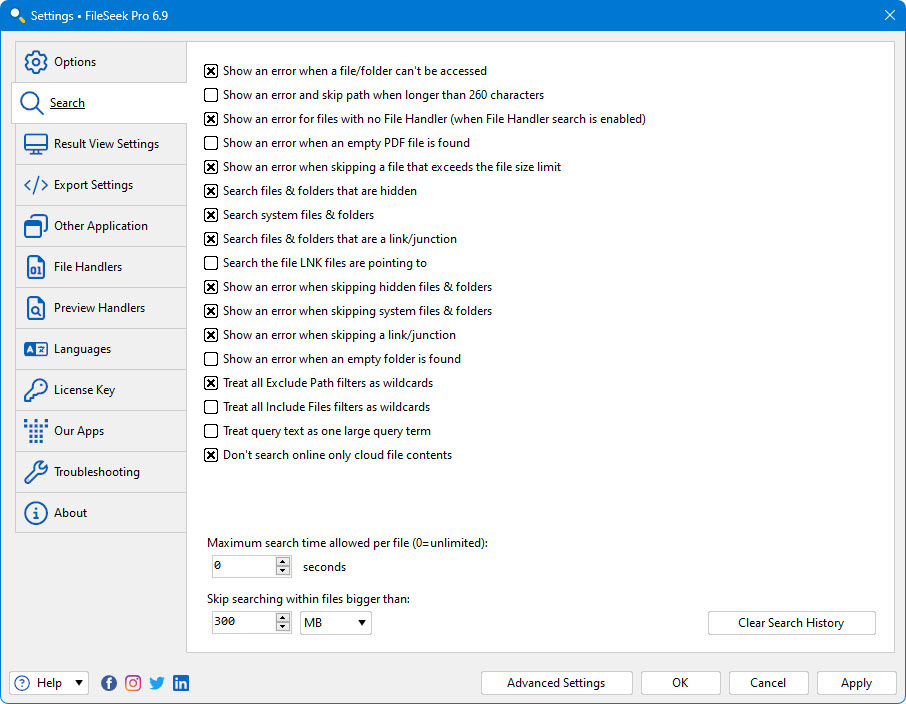
Task: Open the LinkedIn icon link
Action: coord(181,683)
